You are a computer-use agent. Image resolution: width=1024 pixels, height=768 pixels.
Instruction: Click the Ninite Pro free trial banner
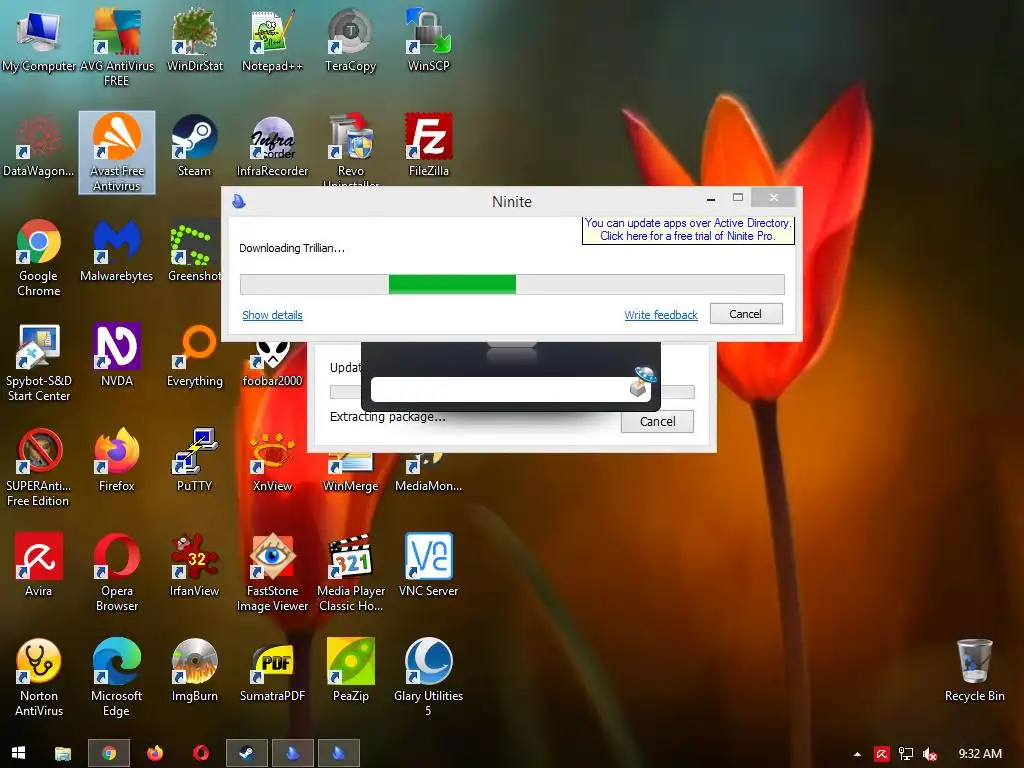(x=688, y=230)
